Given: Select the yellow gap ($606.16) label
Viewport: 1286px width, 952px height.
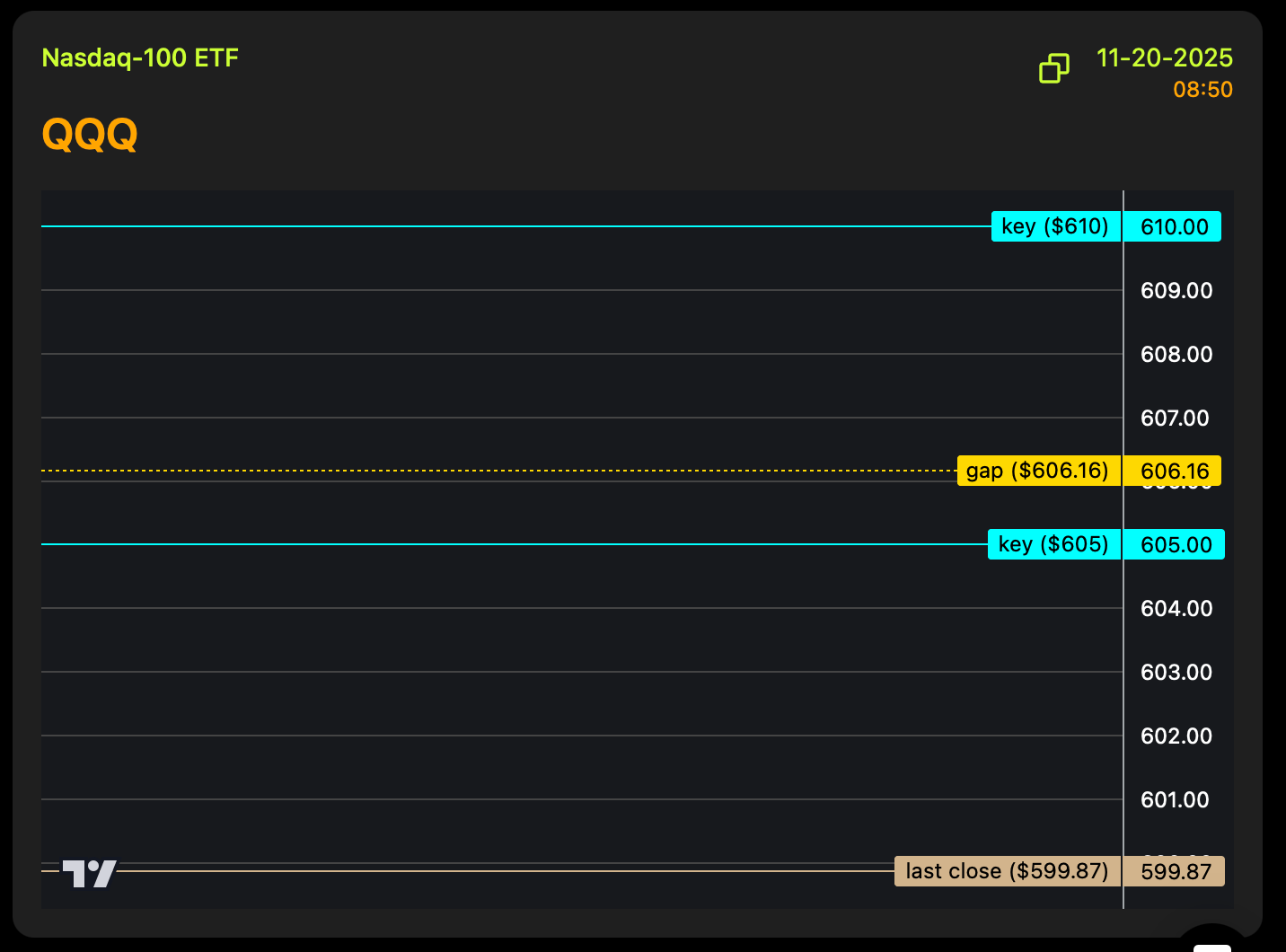Looking at the screenshot, I should 1038,471.
